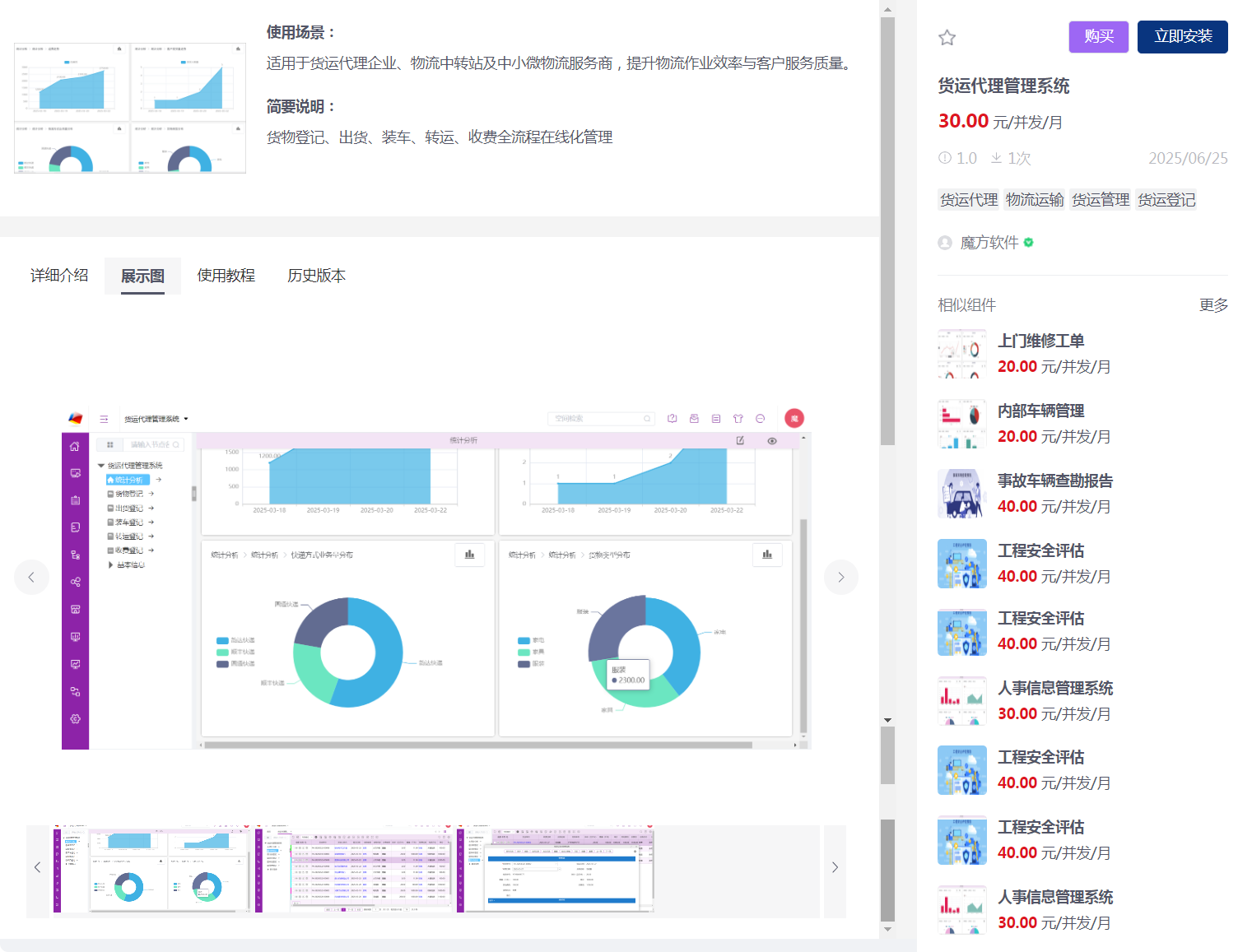Click the main page scrollbar thumb
The image size is (1238, 952).
(887, 230)
